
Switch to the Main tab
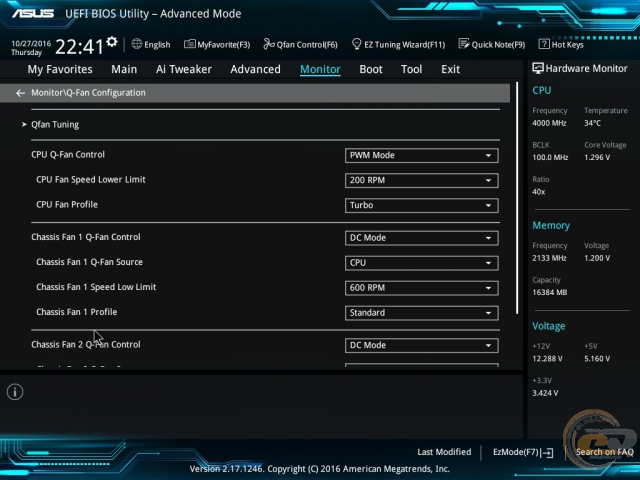(124, 69)
